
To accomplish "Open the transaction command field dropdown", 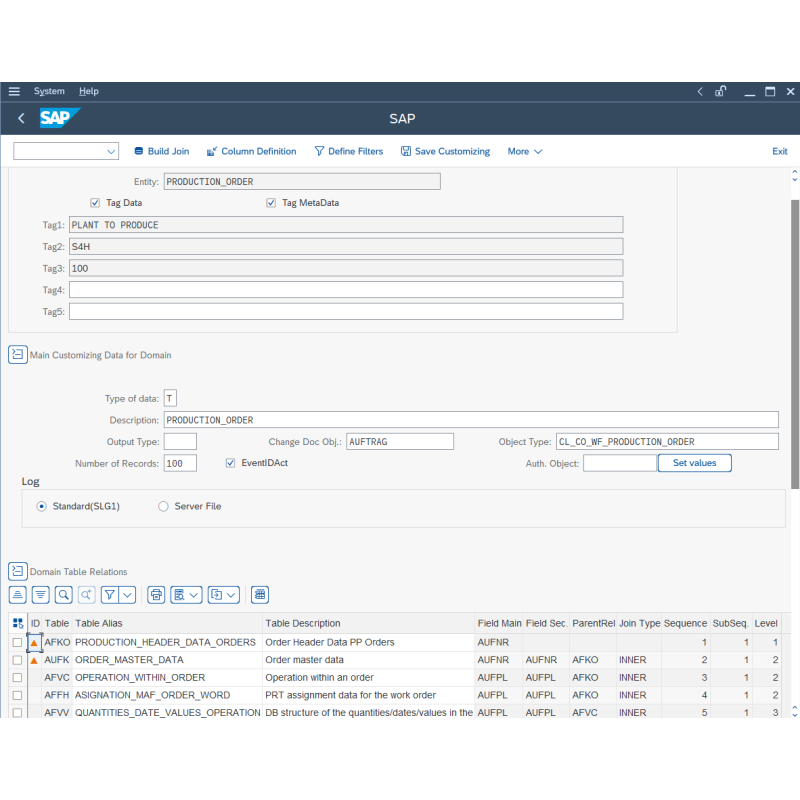I will (x=111, y=151).
